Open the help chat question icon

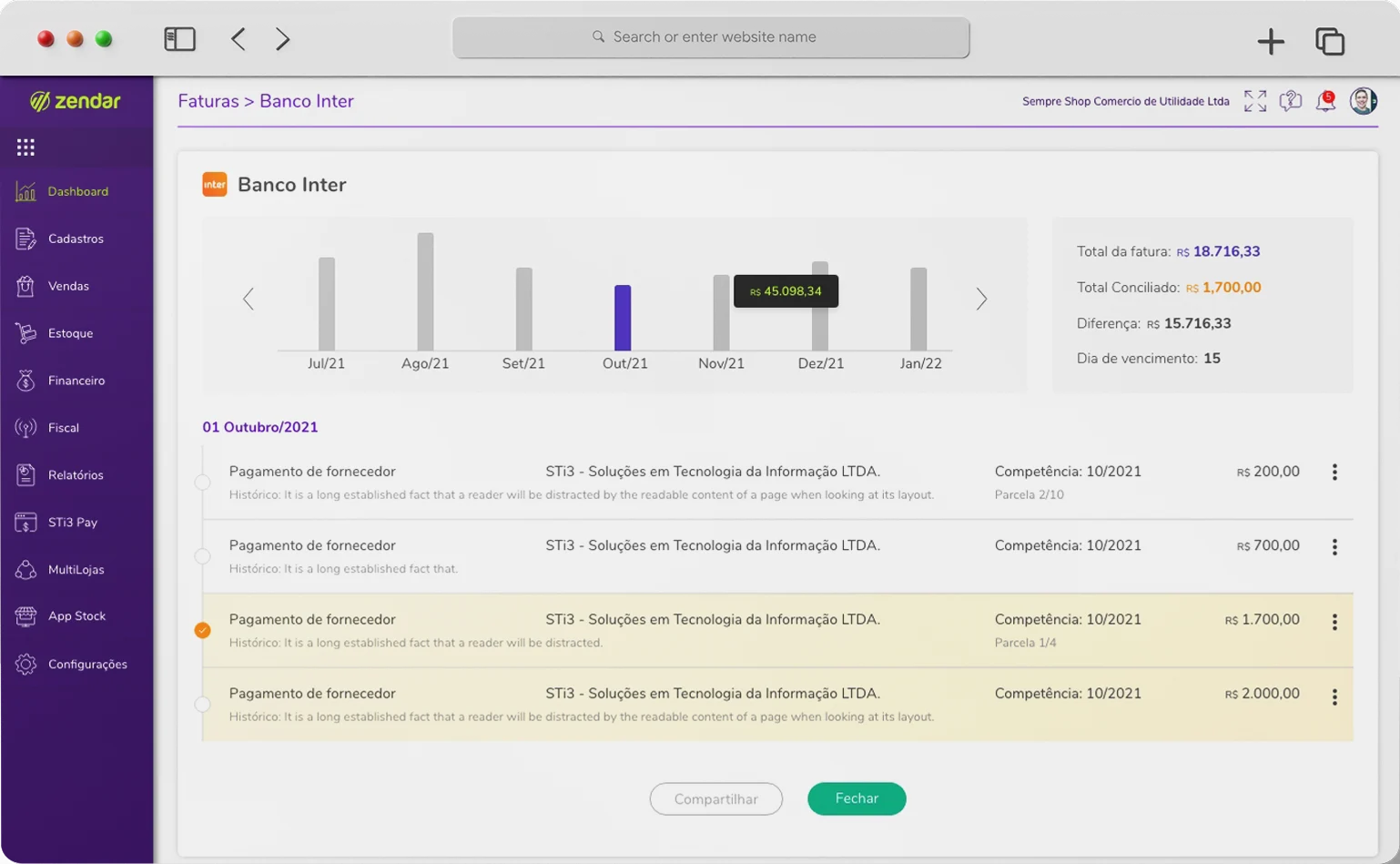pyautogui.click(x=1291, y=101)
